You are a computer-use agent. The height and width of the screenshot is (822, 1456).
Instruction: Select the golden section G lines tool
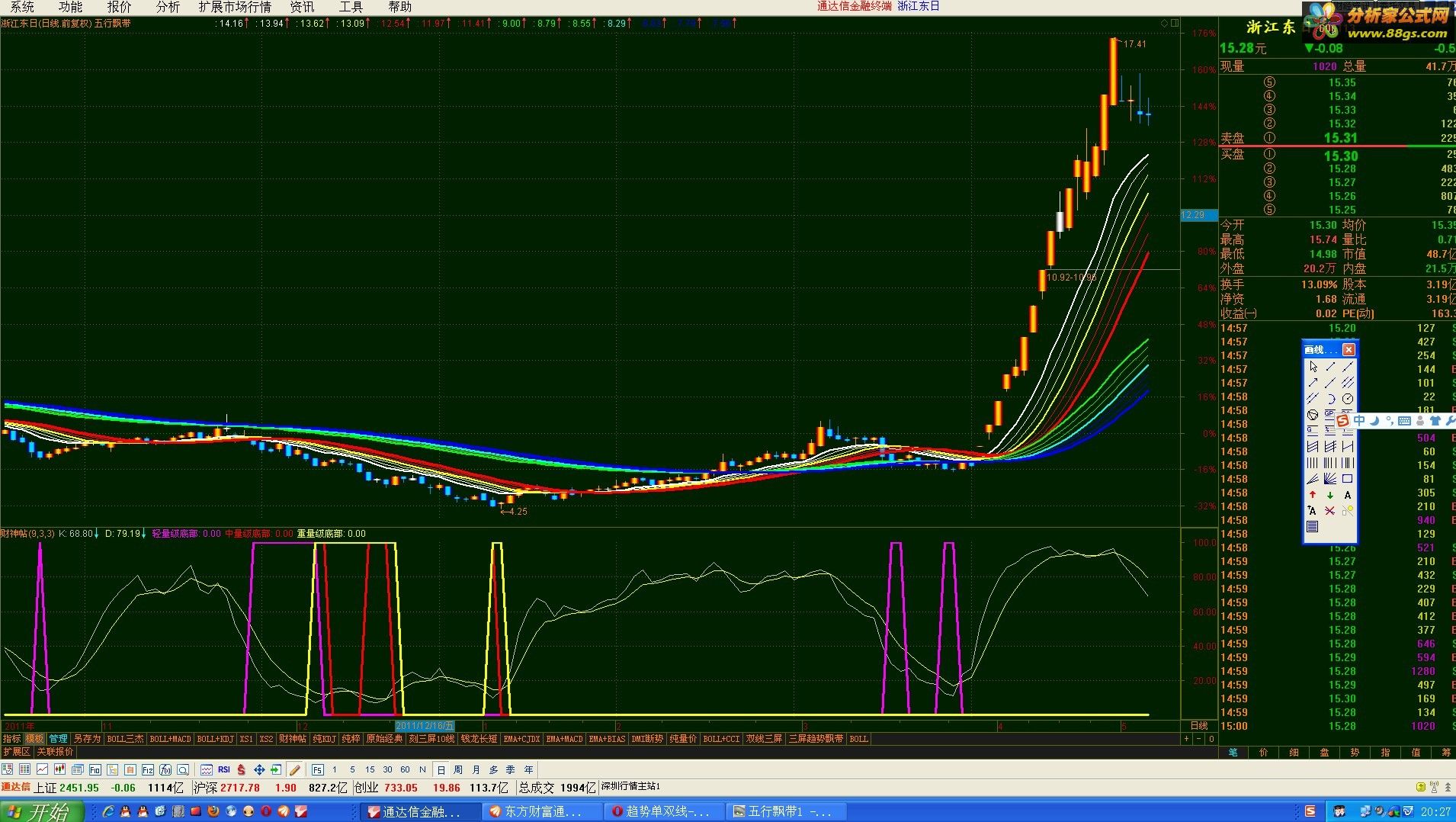[1313, 429]
